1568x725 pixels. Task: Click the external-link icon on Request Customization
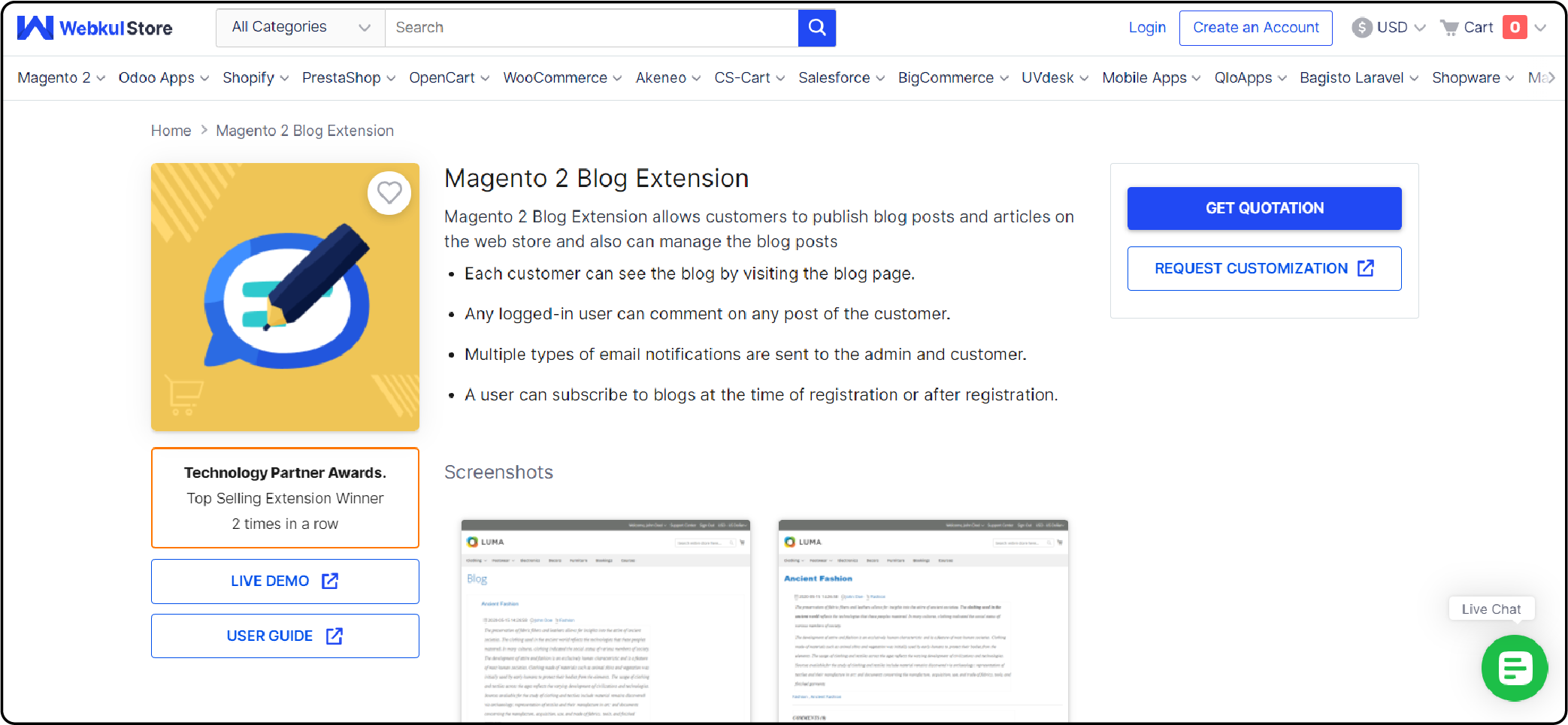pos(1366,268)
